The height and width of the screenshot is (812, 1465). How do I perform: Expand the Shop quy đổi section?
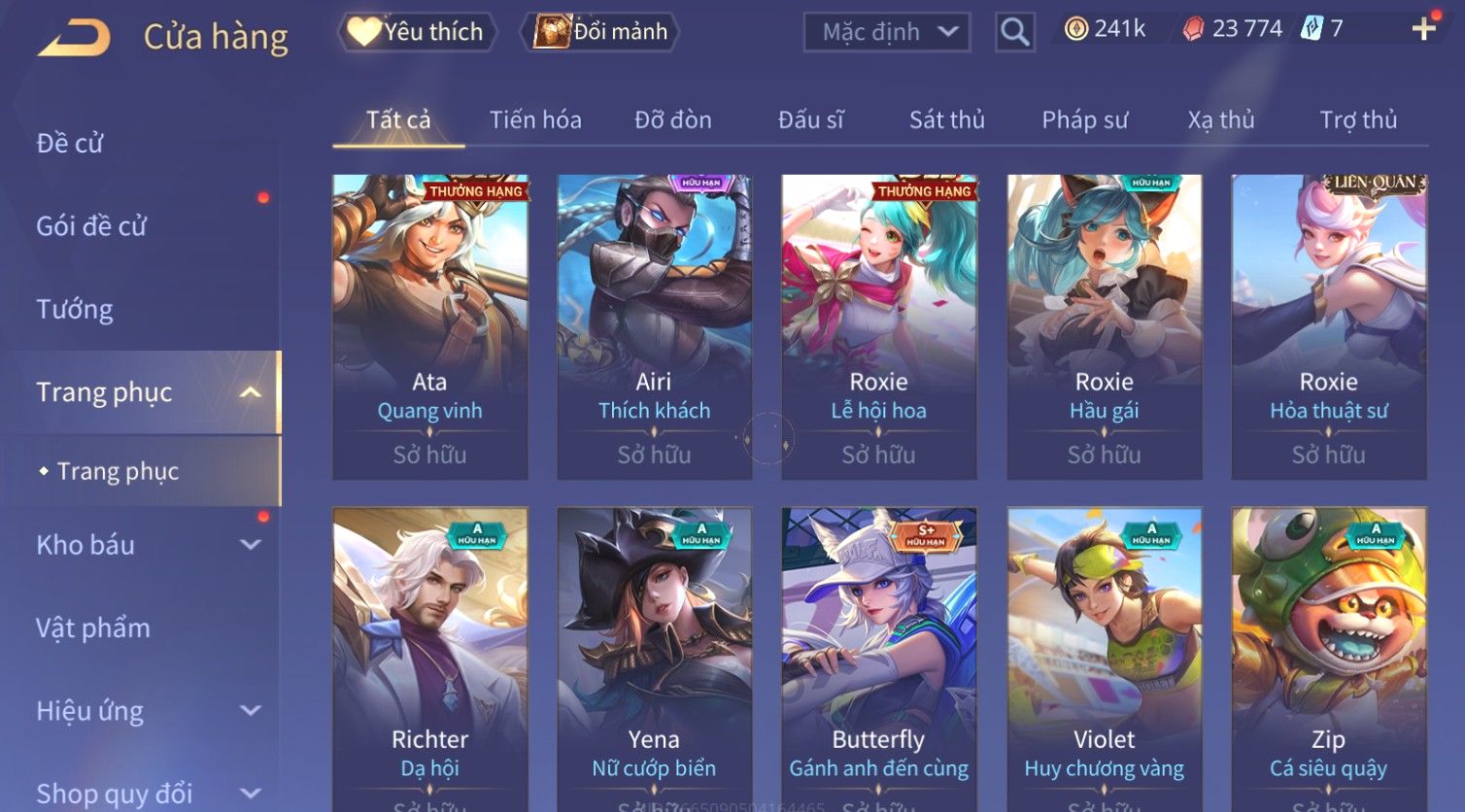[x=251, y=794]
